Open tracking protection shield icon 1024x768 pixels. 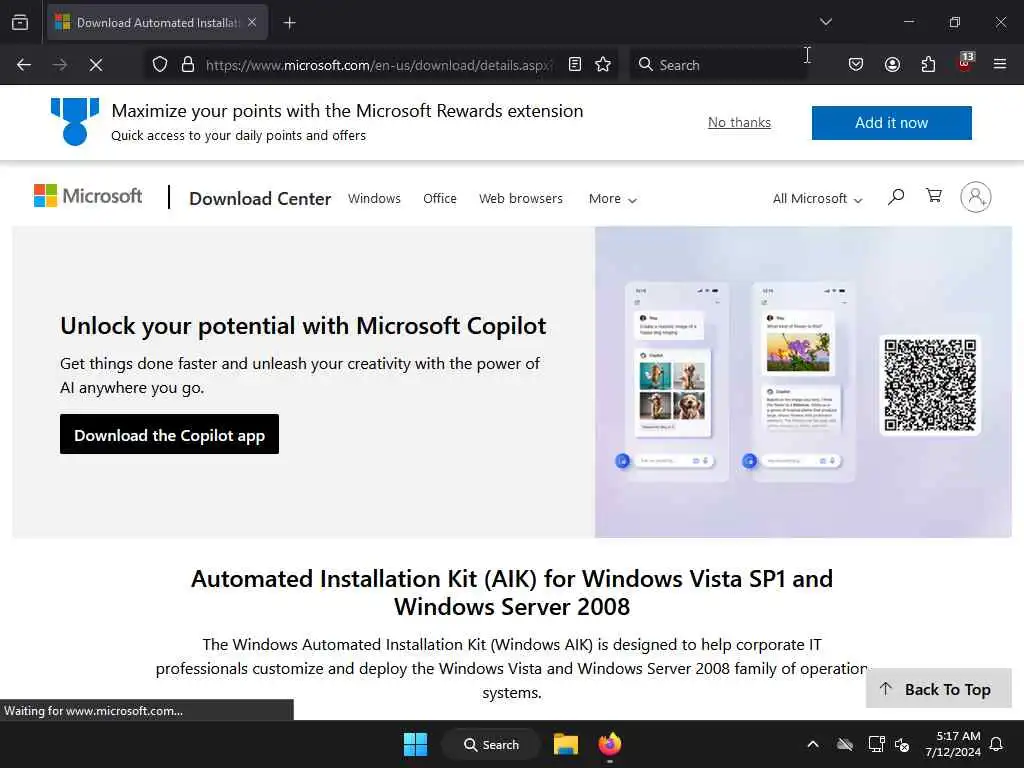pyautogui.click(x=160, y=65)
